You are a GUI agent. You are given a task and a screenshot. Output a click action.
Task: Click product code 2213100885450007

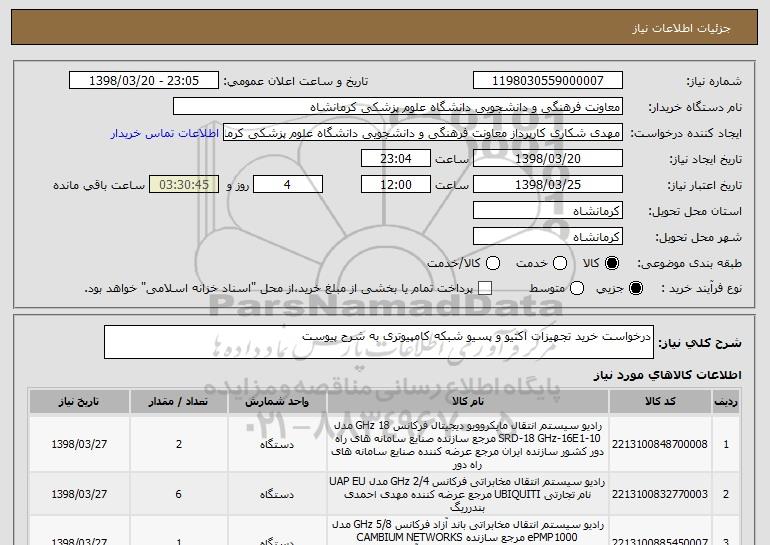pyautogui.click(x=660, y=542)
